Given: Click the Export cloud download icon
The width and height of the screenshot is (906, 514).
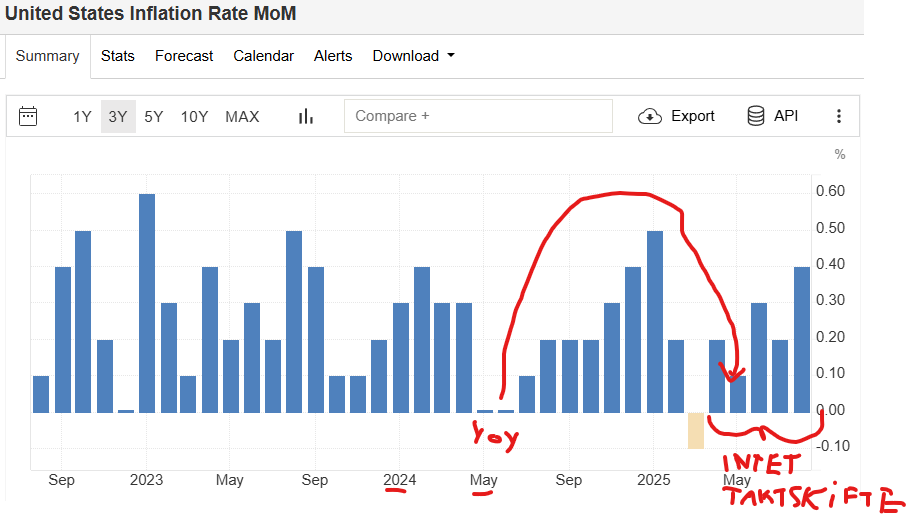Looking at the screenshot, I should coord(650,116).
